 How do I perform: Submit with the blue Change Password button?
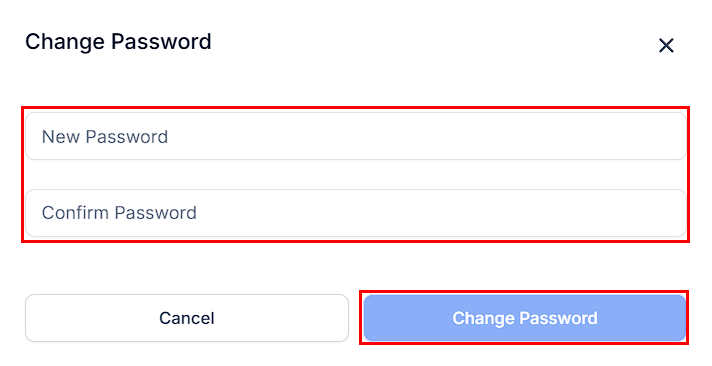[524, 318]
